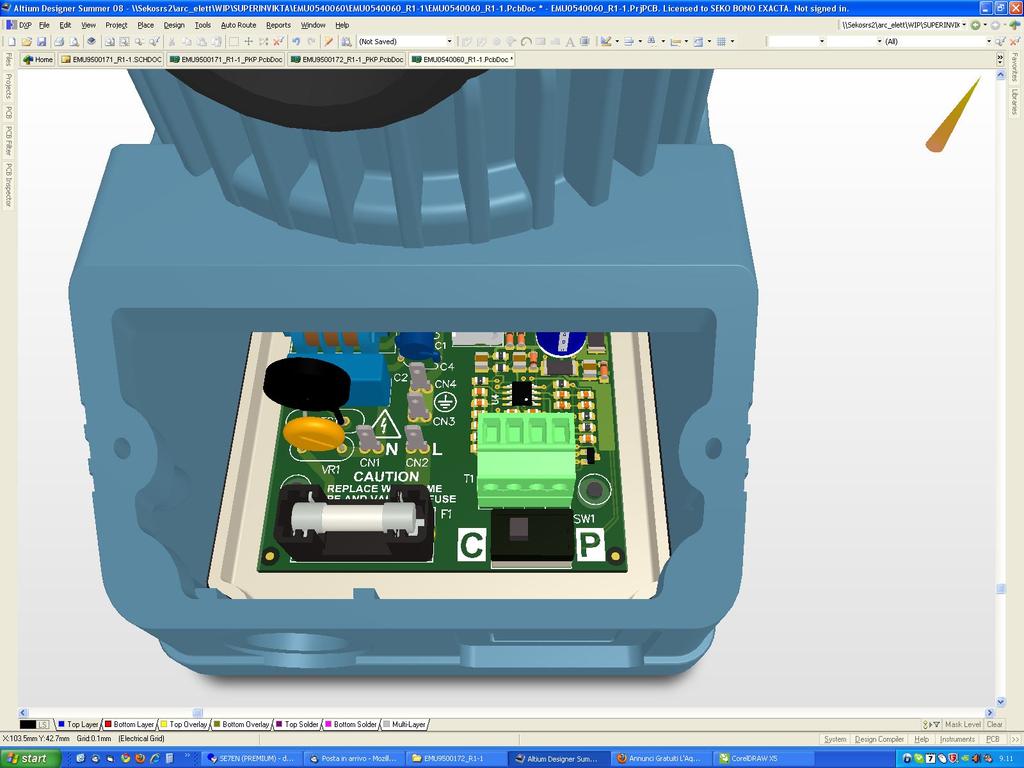Click the Clear Filter icon in the main toolbar
Image resolution: width=1024 pixels, height=768 pixels.
(x=279, y=41)
